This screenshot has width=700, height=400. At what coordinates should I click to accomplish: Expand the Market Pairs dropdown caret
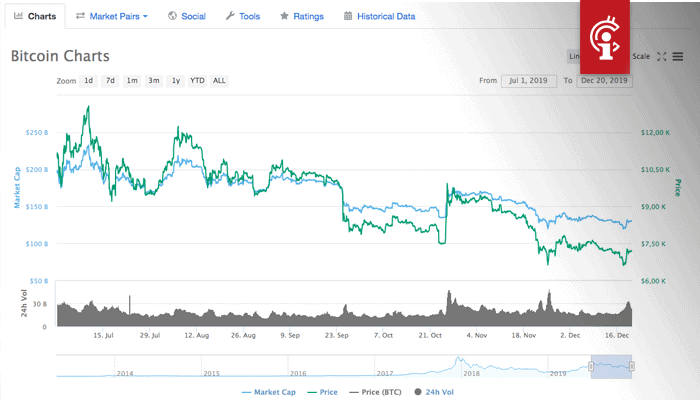tap(145, 17)
